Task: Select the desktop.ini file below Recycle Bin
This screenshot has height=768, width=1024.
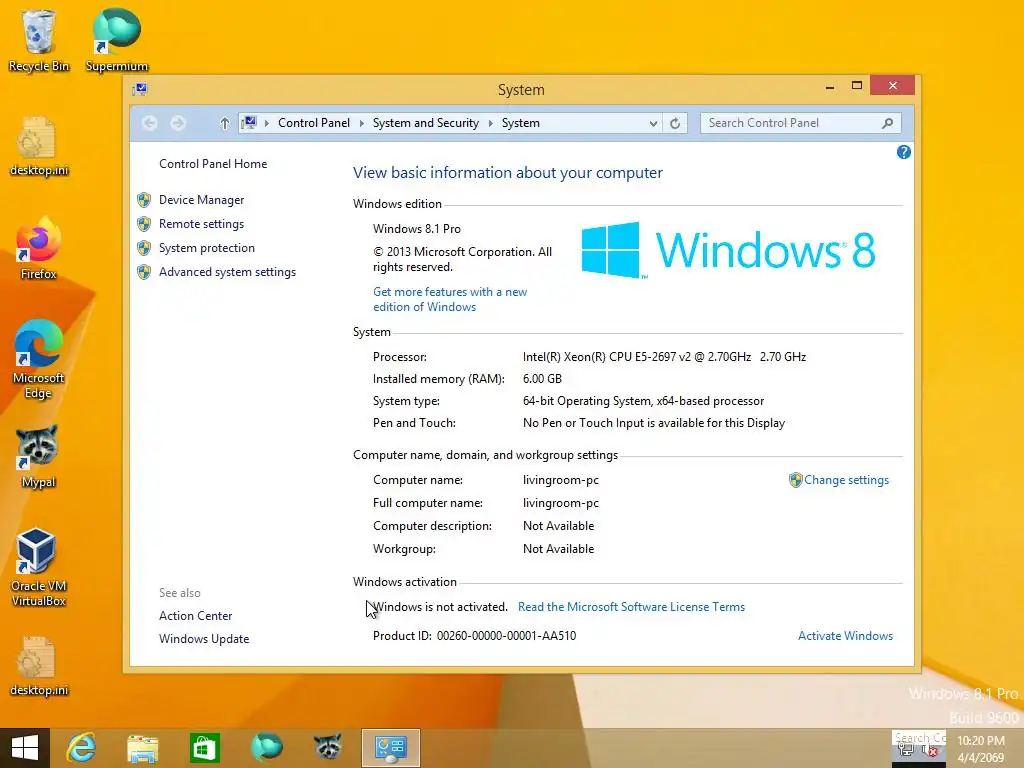Action: click(39, 146)
